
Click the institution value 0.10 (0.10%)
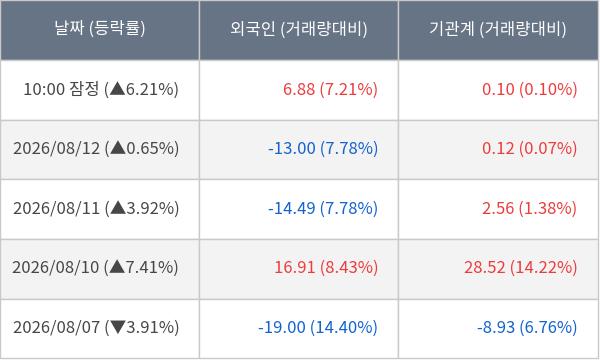[x=530, y=90]
